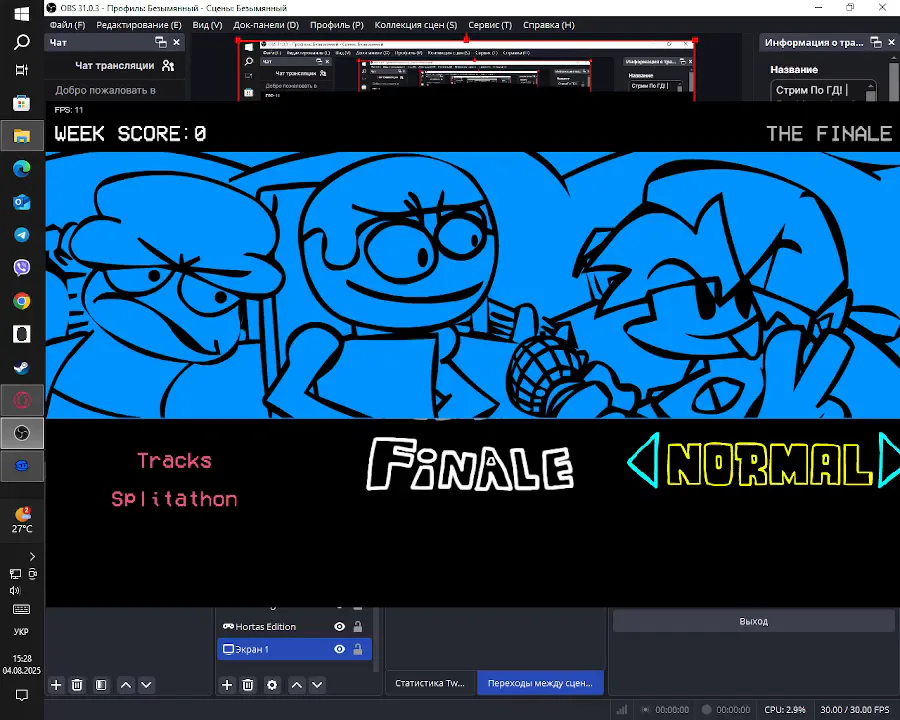Expand hidden system tray icons chevron
This screenshot has width=900, height=720.
pyautogui.click(x=32, y=556)
